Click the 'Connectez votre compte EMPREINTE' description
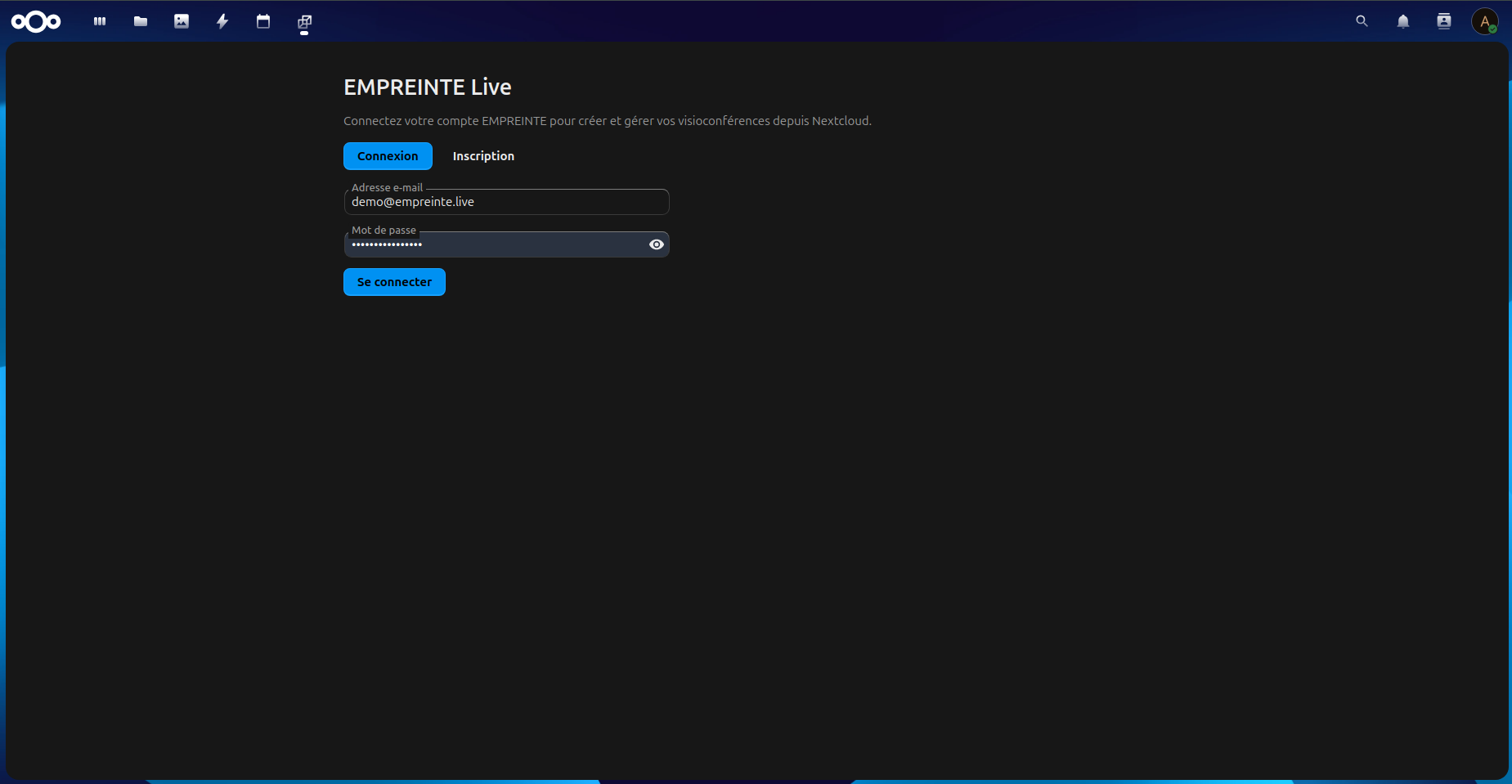The image size is (1512, 784). [608, 121]
